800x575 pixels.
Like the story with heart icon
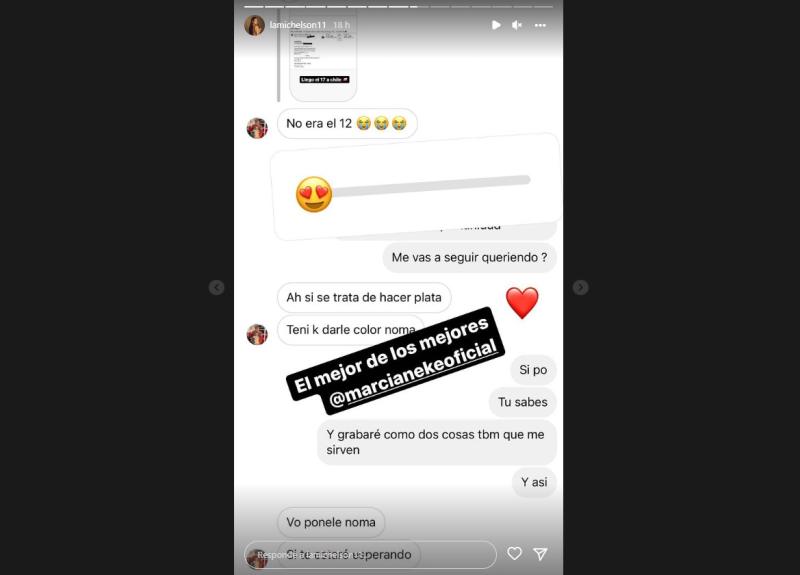point(514,553)
